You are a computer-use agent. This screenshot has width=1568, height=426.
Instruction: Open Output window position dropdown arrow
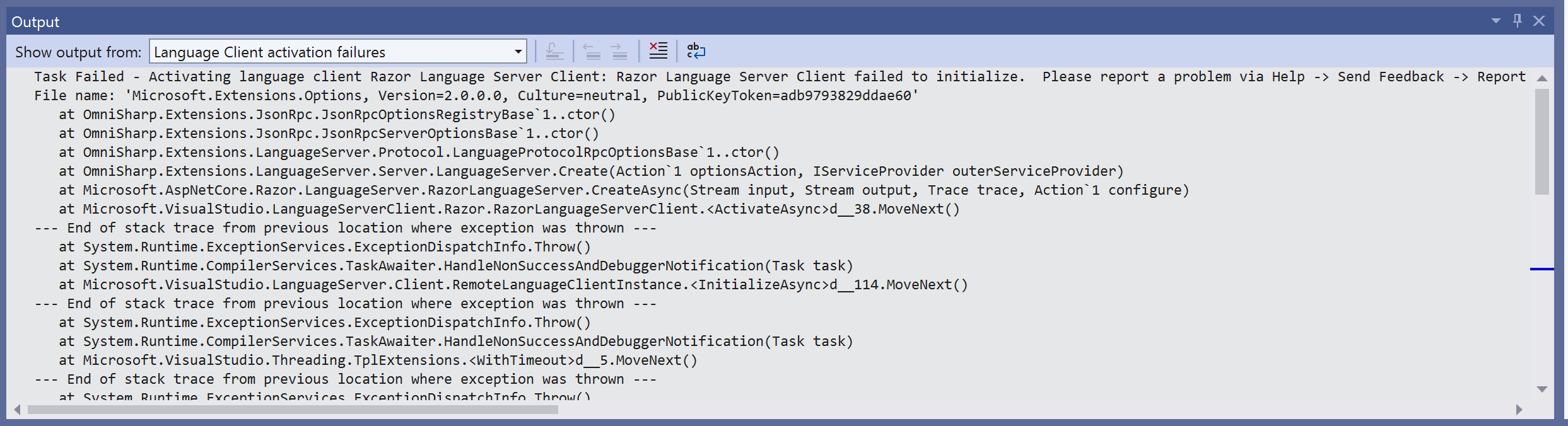[x=1496, y=21]
